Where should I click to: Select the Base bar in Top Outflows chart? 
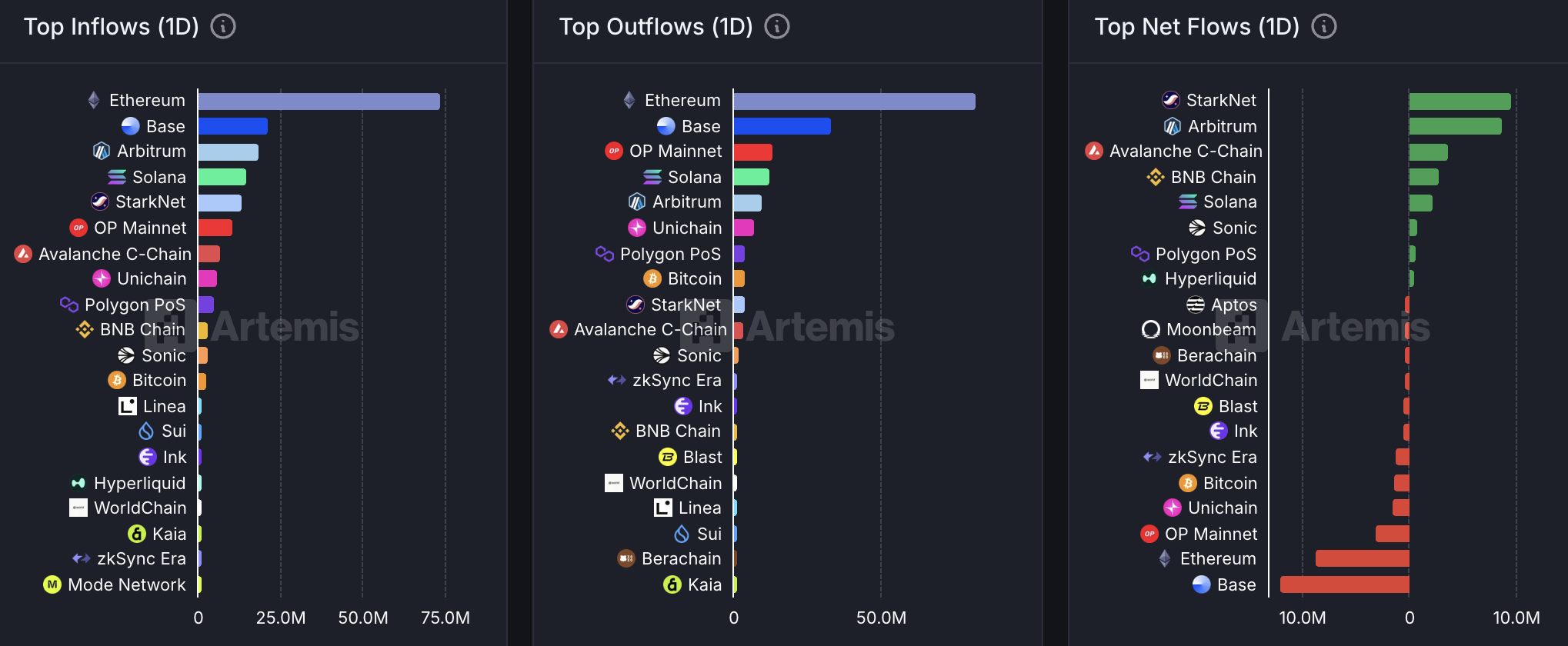pyautogui.click(x=782, y=126)
